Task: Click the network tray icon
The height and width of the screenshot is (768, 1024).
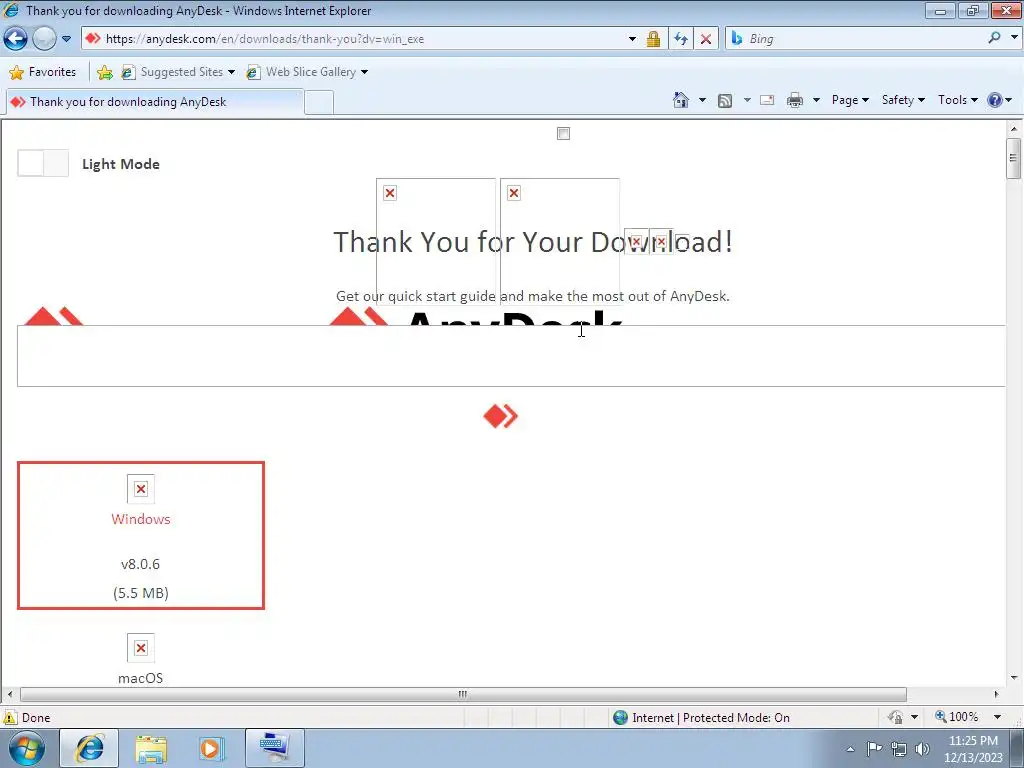Action: click(x=899, y=749)
